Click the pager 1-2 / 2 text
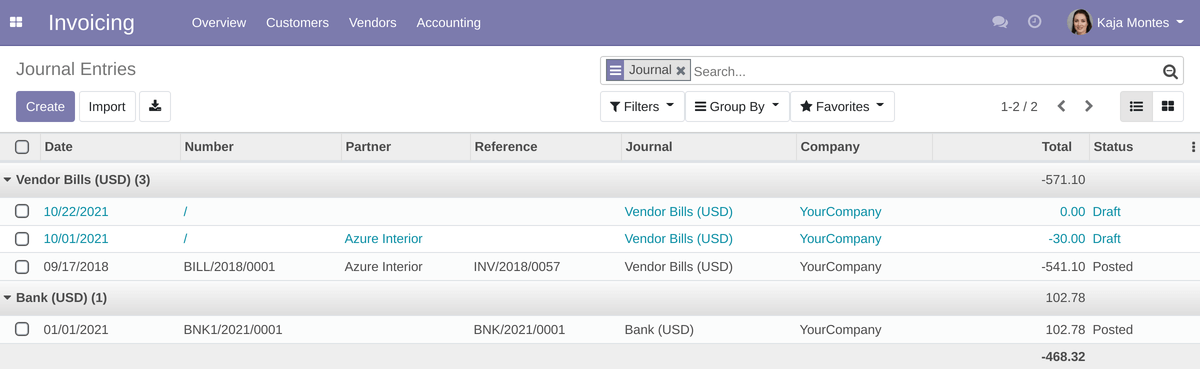 (x=1019, y=107)
